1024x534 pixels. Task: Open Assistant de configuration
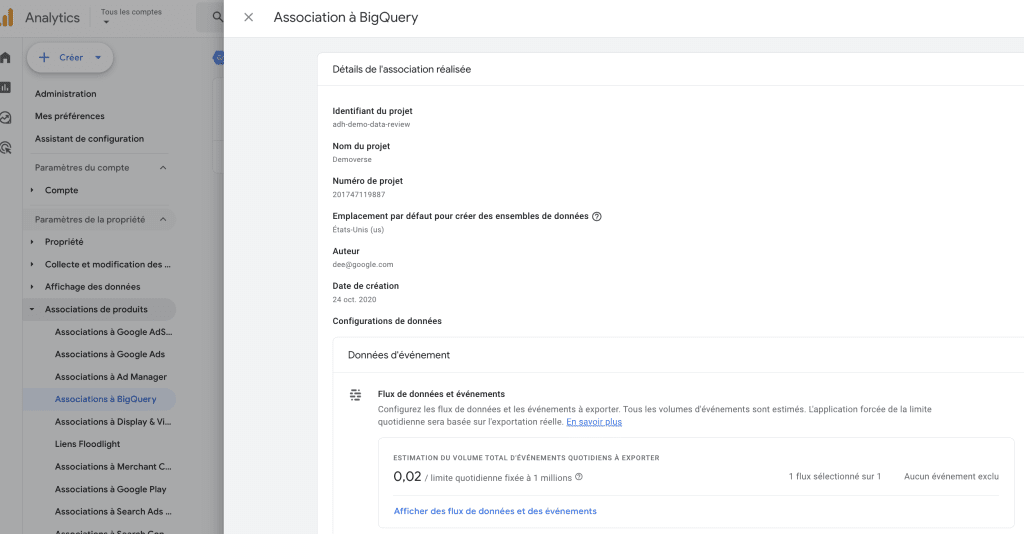coord(89,139)
